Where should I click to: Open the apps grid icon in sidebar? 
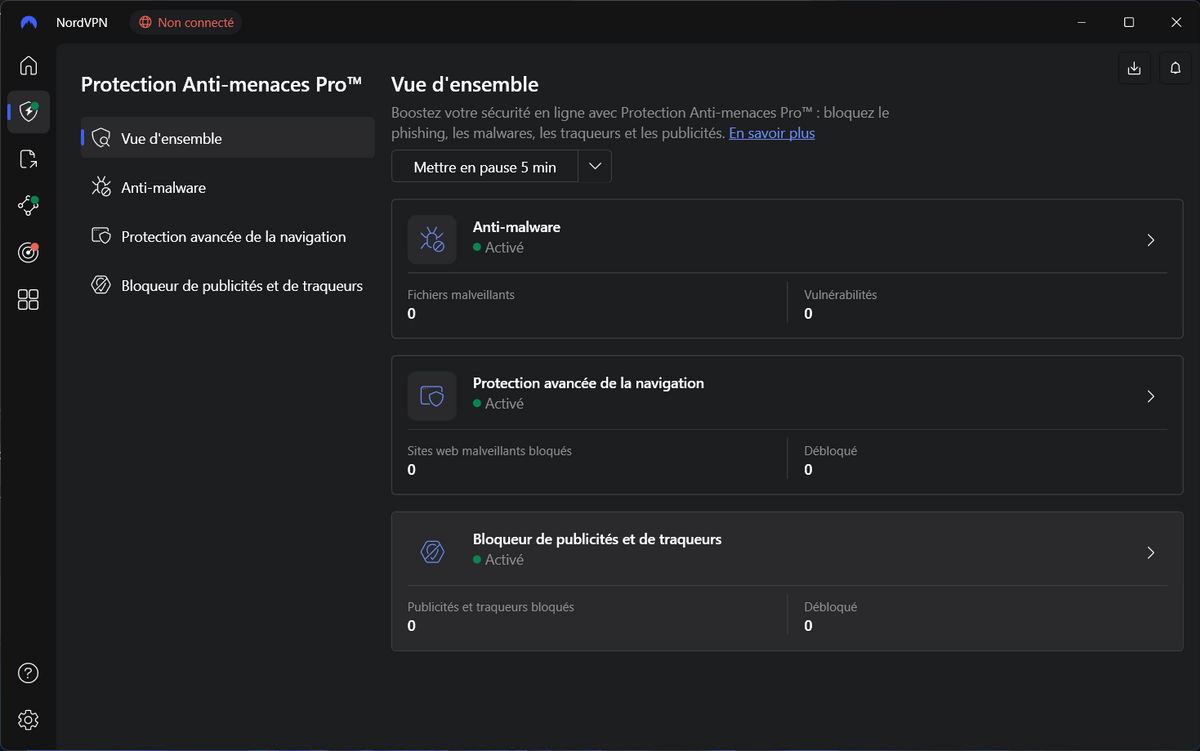click(28, 299)
